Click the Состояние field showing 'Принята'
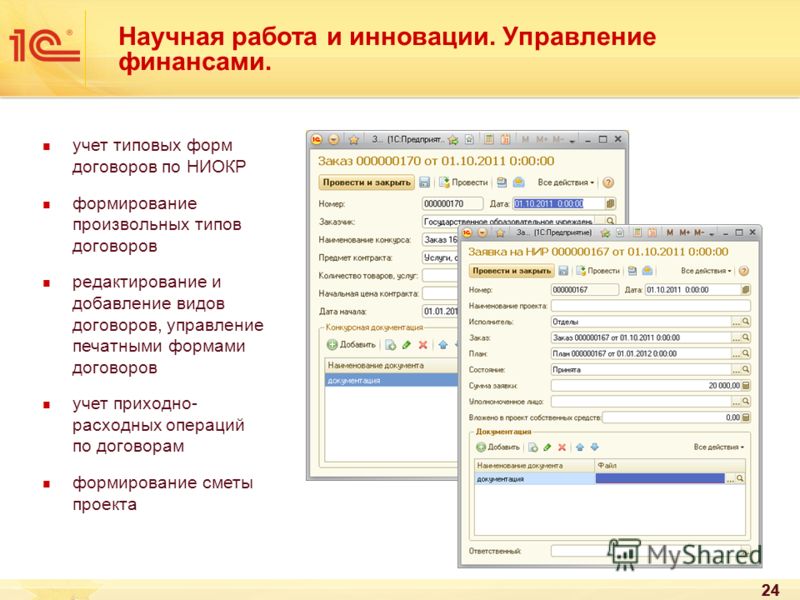 pos(641,369)
